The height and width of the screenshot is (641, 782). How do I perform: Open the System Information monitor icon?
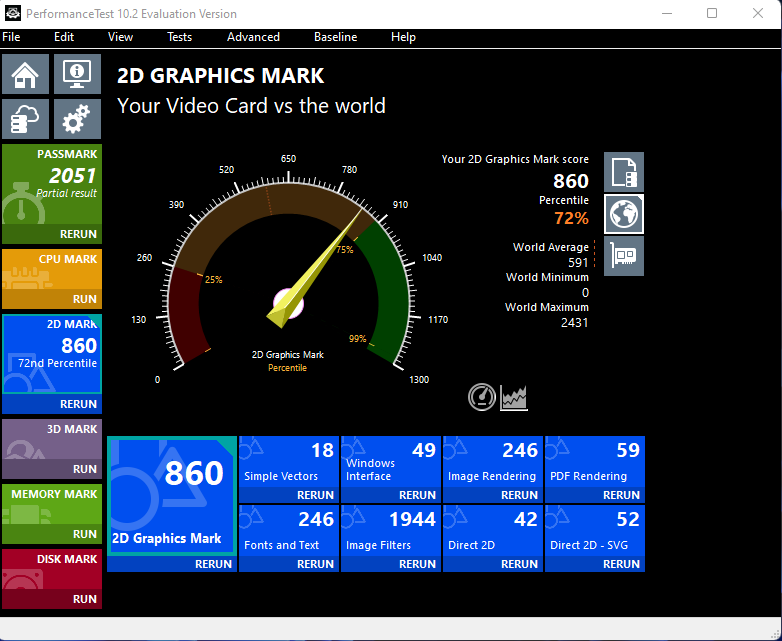(x=77, y=74)
